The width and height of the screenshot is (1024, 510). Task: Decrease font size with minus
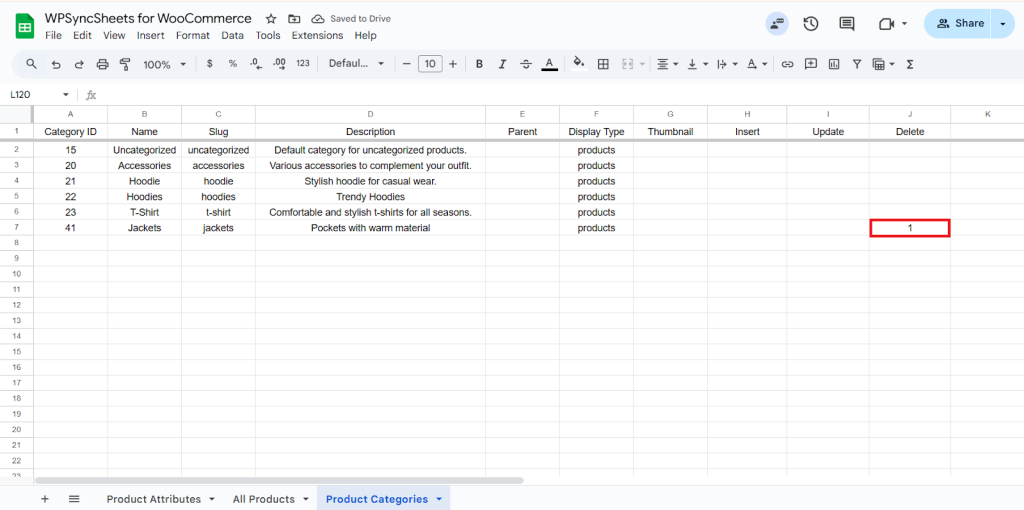(x=406, y=64)
